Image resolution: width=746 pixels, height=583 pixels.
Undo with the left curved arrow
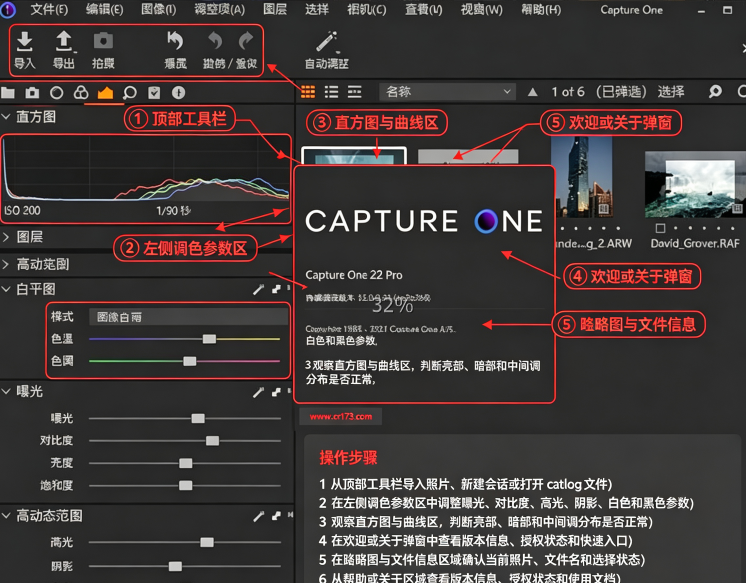tap(215, 41)
